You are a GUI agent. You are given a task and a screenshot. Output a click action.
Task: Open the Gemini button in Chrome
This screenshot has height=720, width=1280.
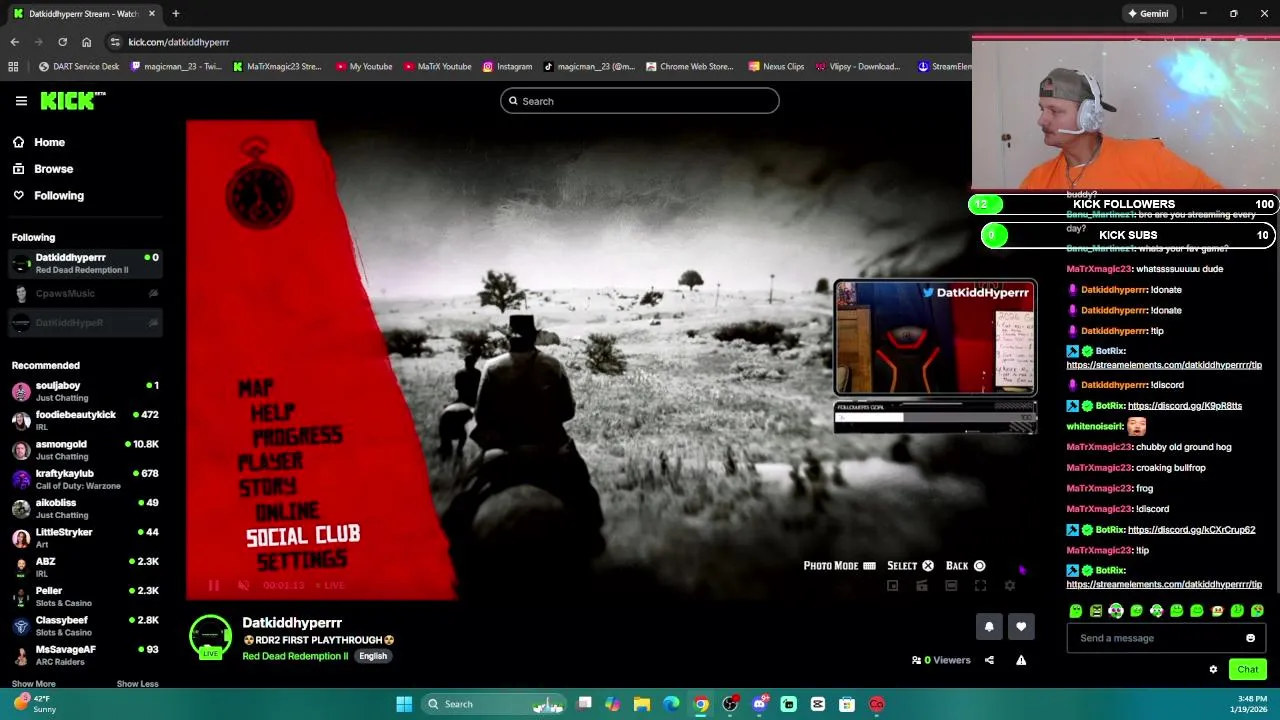(x=1147, y=14)
